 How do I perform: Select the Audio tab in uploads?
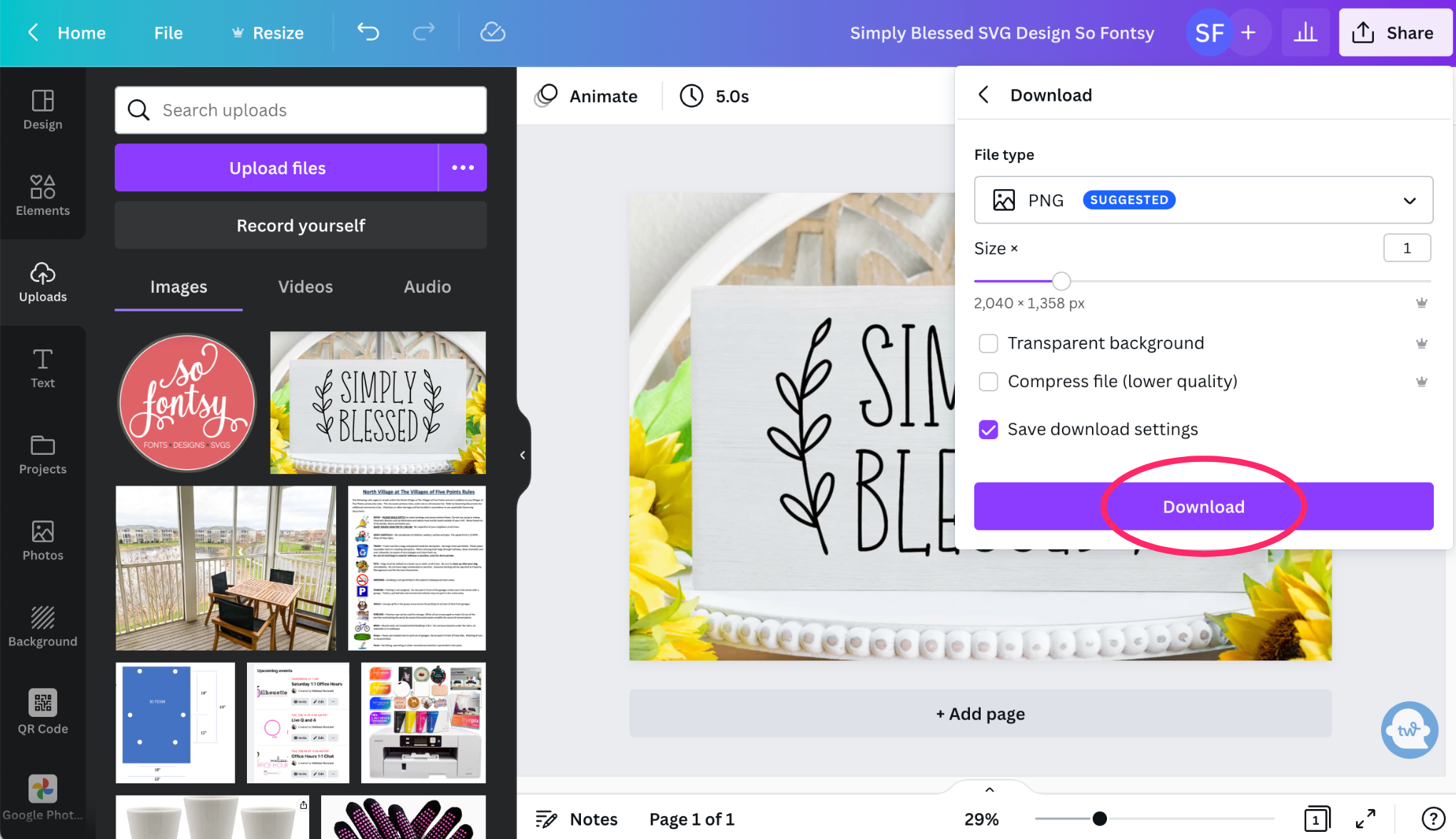[427, 286]
